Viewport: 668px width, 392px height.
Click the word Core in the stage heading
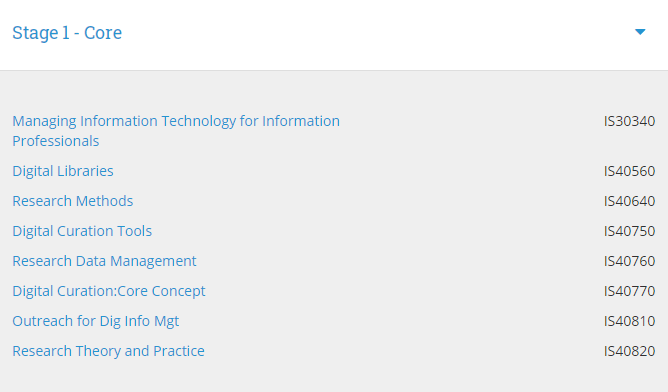point(103,33)
